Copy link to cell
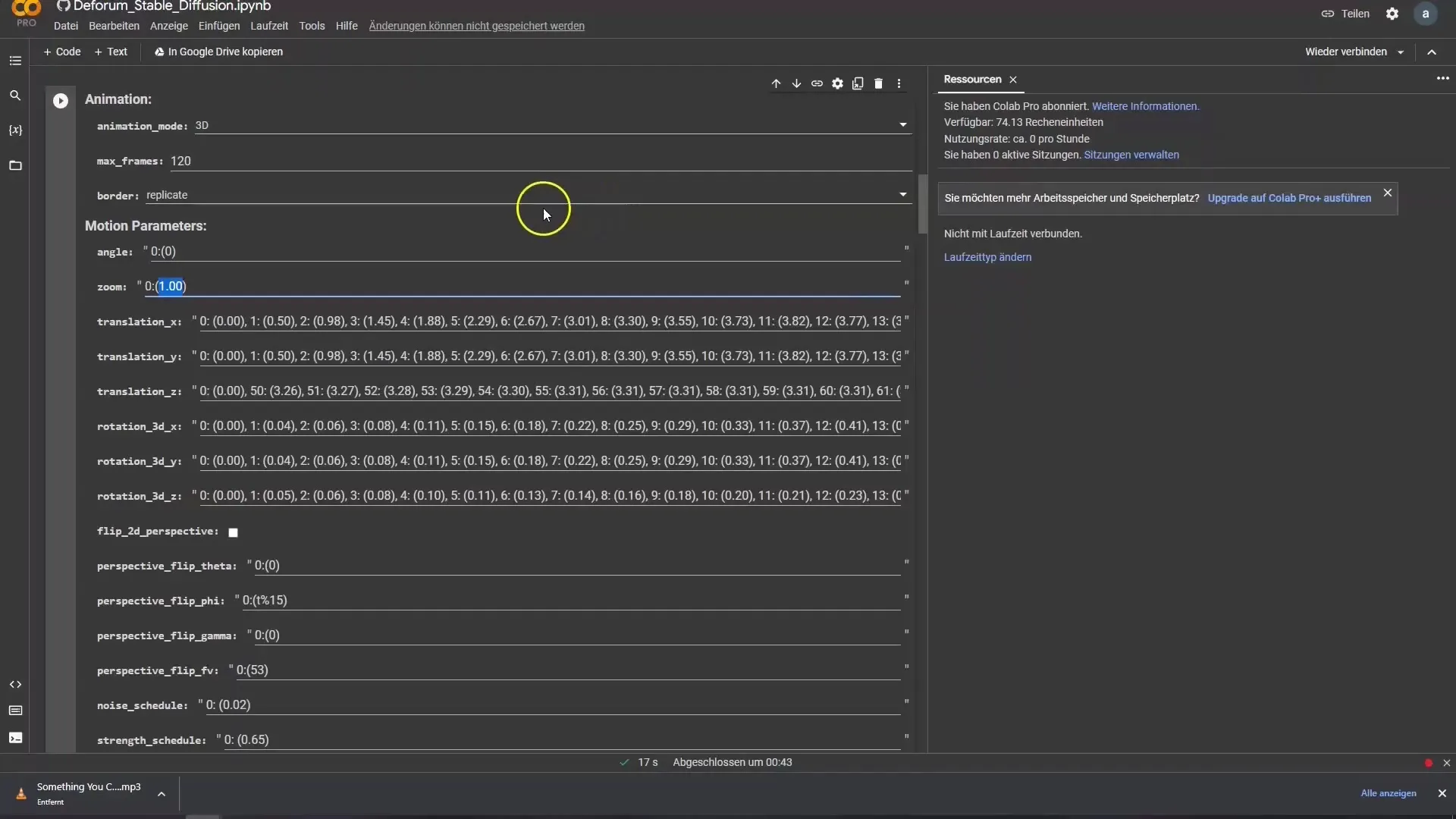Screen dimensions: 1456x819 817,83
